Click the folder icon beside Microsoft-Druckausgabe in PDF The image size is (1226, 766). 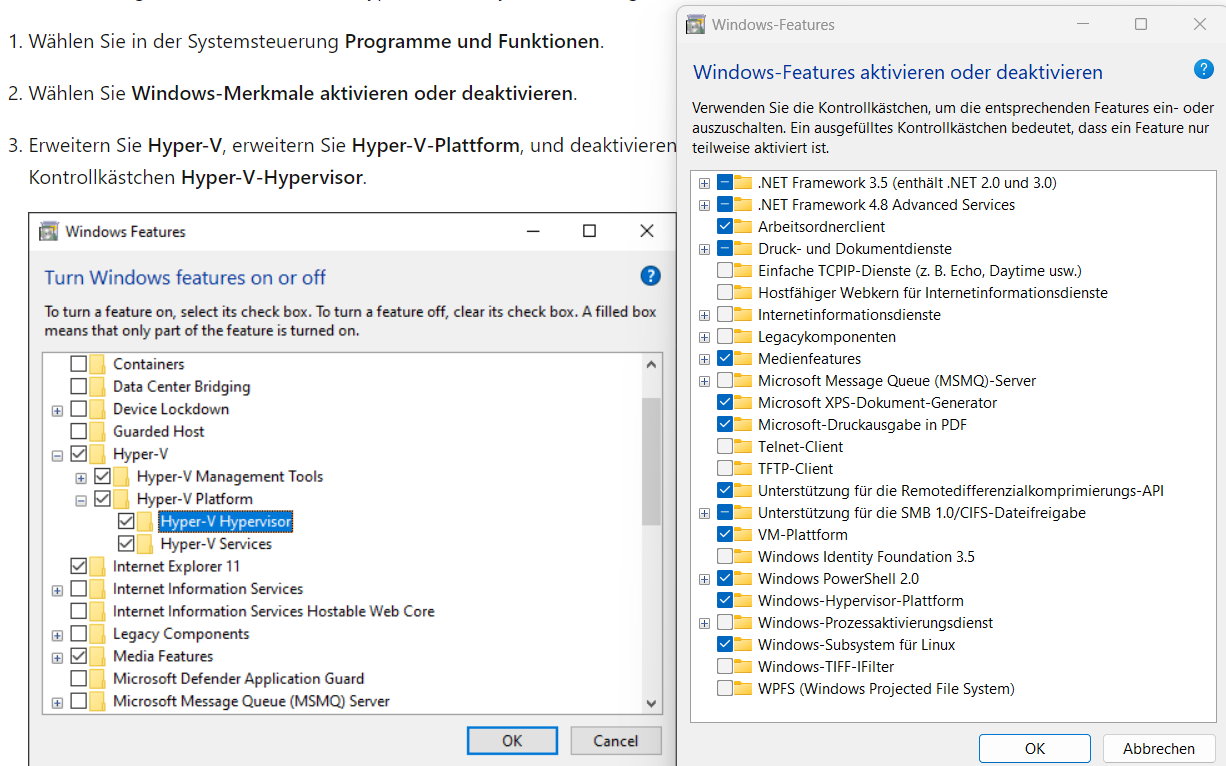(x=743, y=424)
